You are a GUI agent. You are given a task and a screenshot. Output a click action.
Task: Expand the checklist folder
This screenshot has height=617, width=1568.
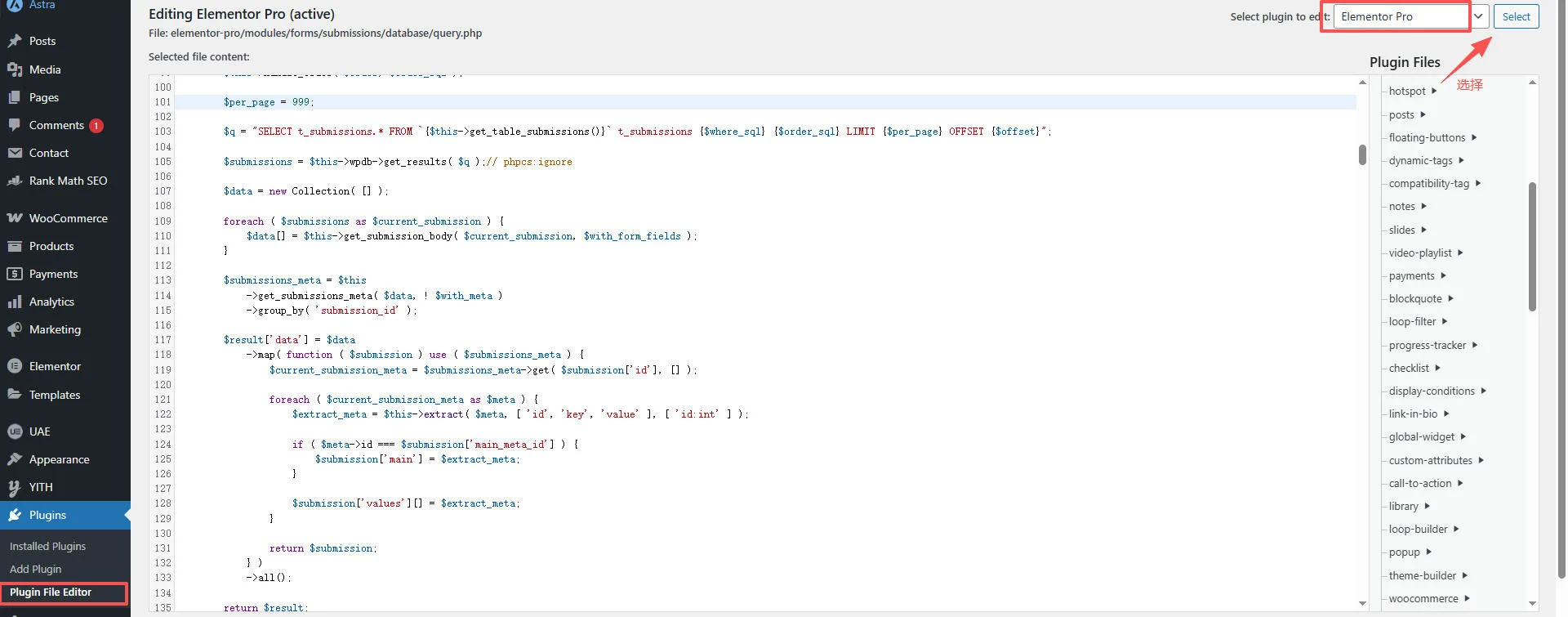click(1414, 368)
